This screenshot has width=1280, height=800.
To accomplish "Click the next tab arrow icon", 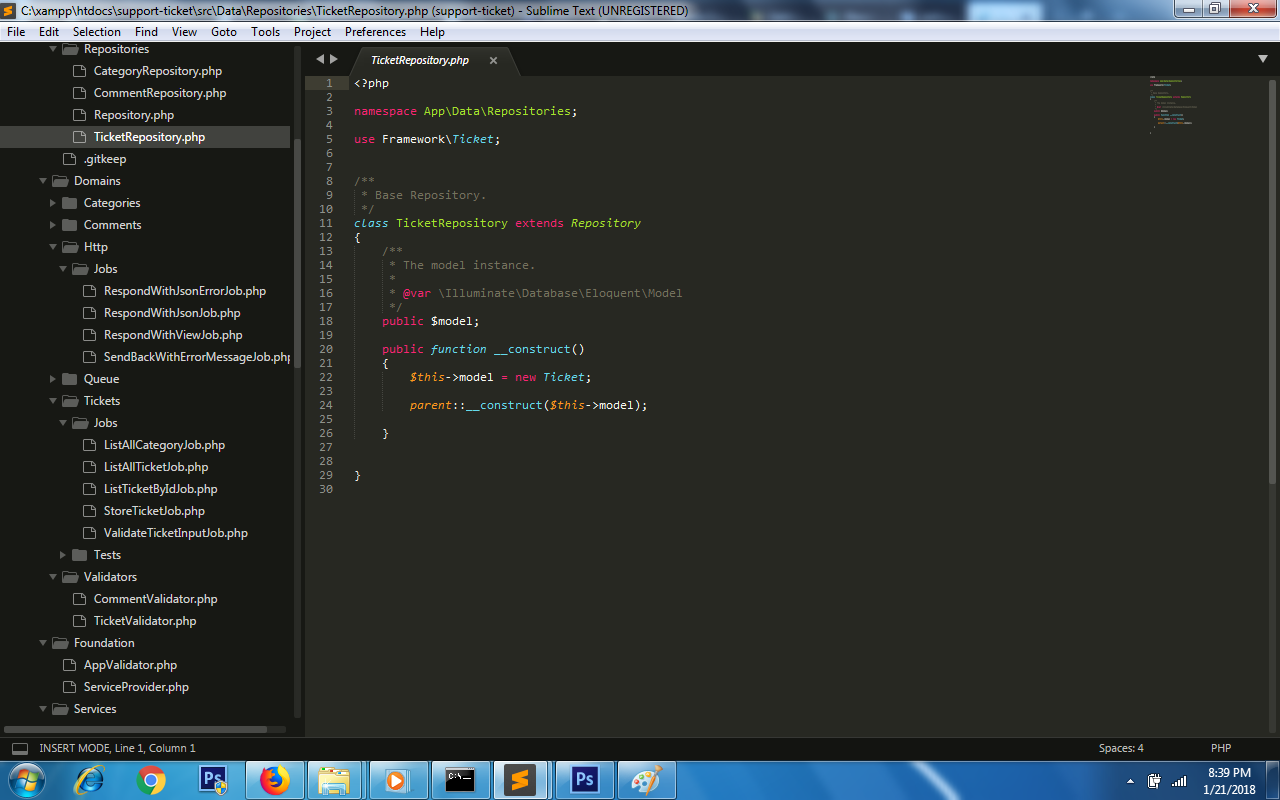I will pos(334,60).
